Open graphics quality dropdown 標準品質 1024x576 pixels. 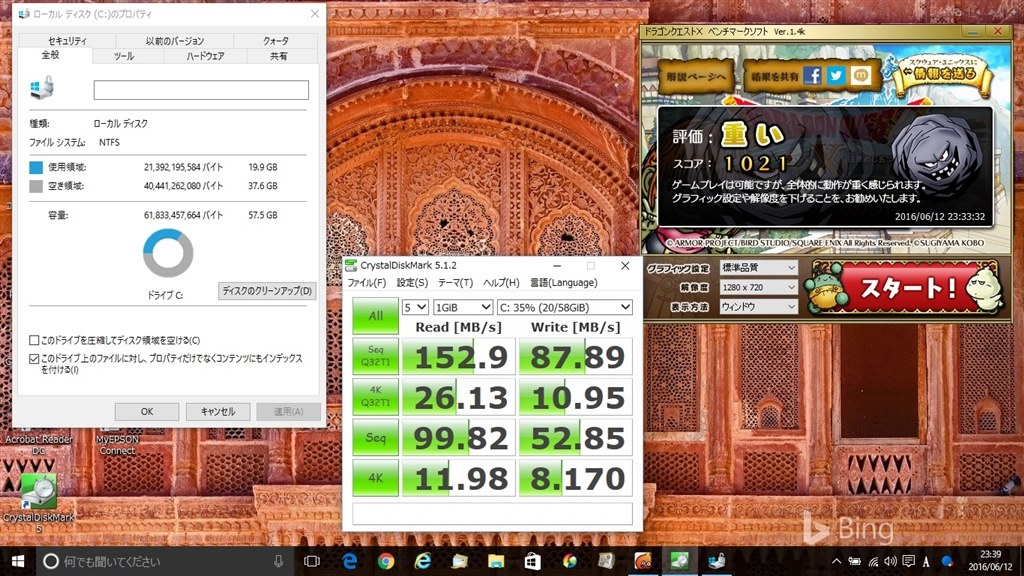point(758,268)
